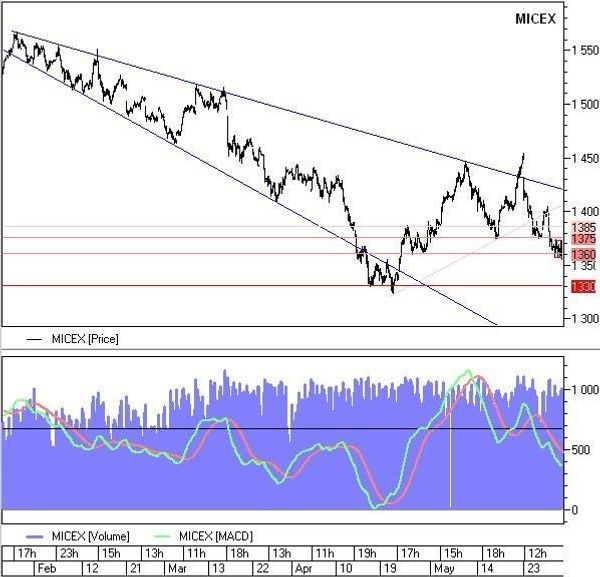
Task: Click the Feb date axis label
Action: [x=47, y=568]
